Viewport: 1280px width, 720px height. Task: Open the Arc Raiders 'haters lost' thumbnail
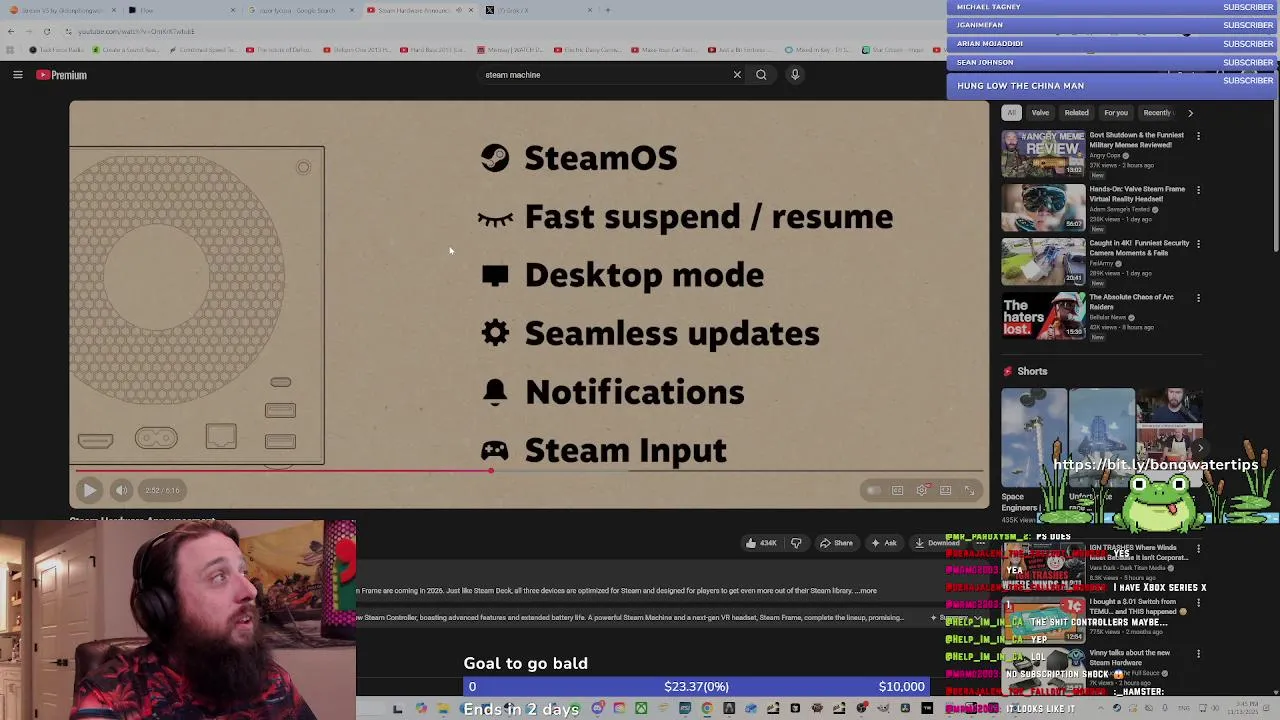pyautogui.click(x=1043, y=314)
